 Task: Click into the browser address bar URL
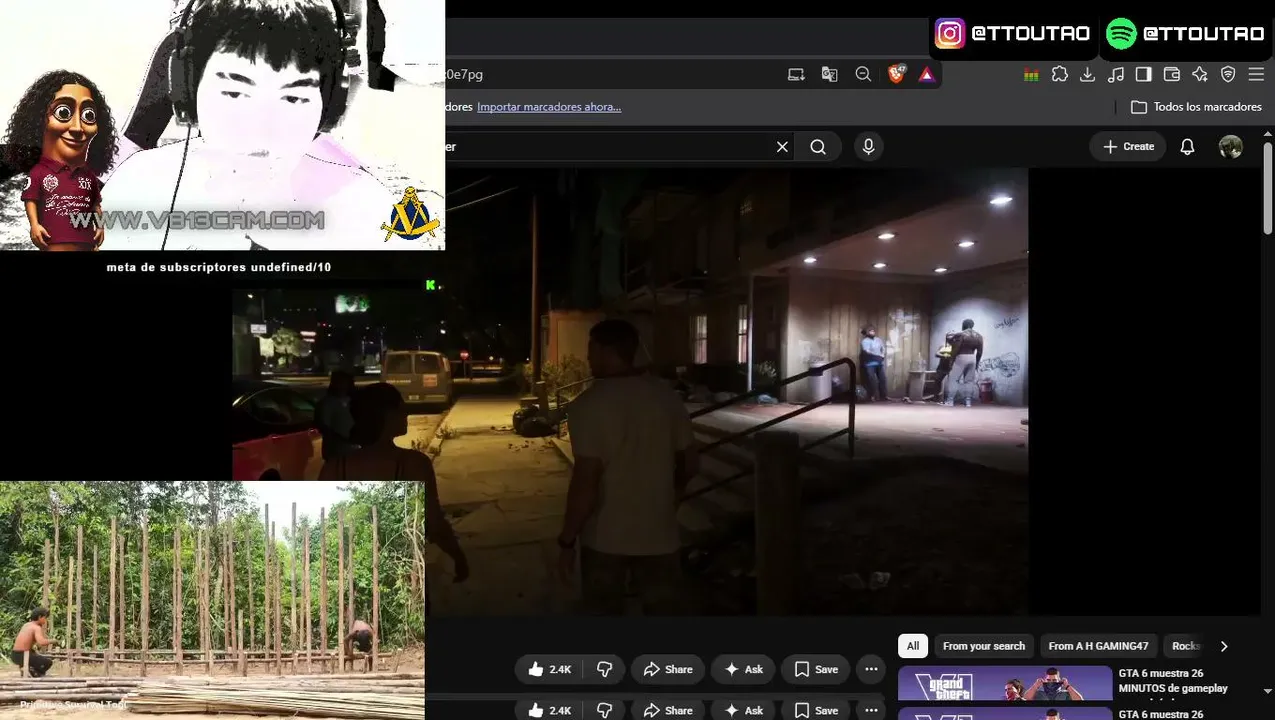click(610, 74)
